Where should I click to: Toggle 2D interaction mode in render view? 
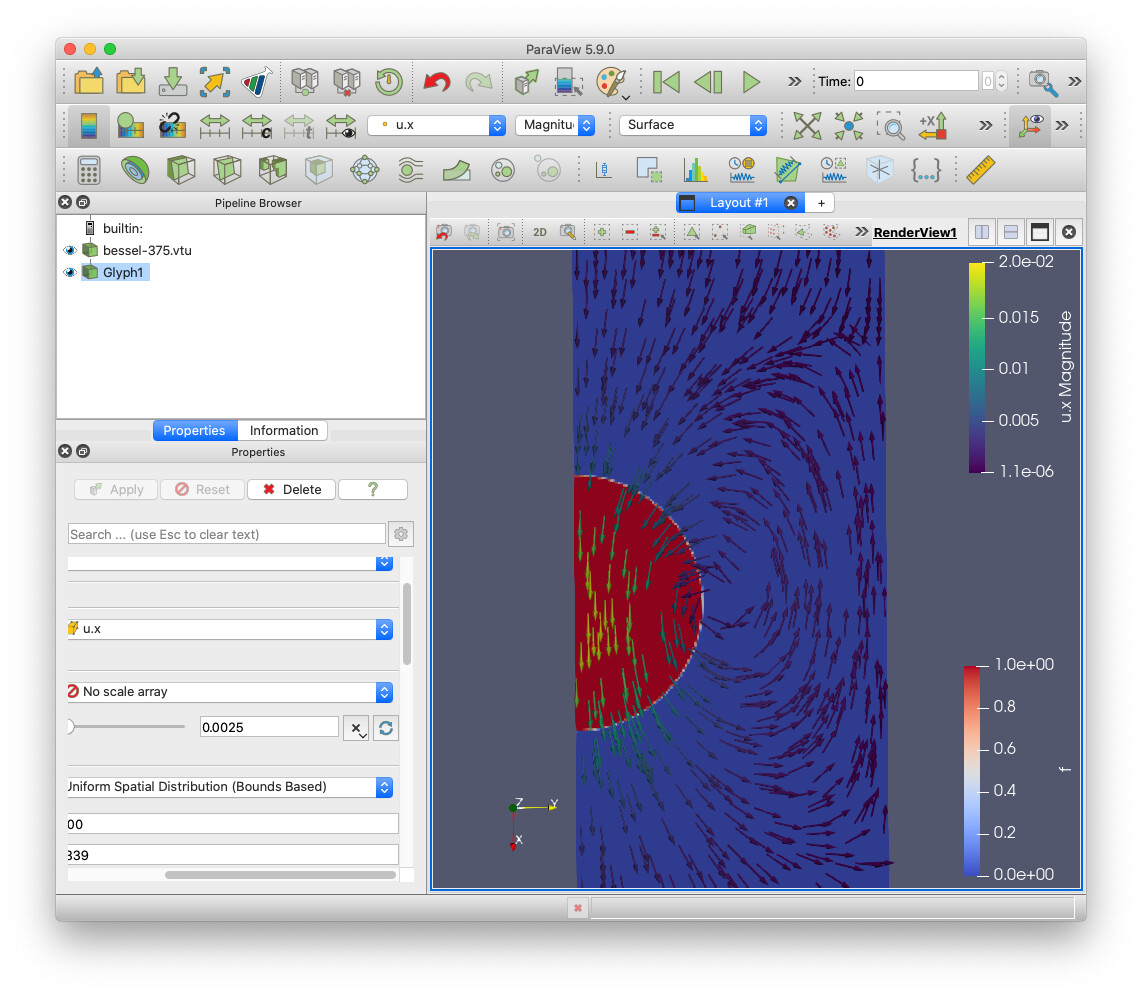point(539,232)
